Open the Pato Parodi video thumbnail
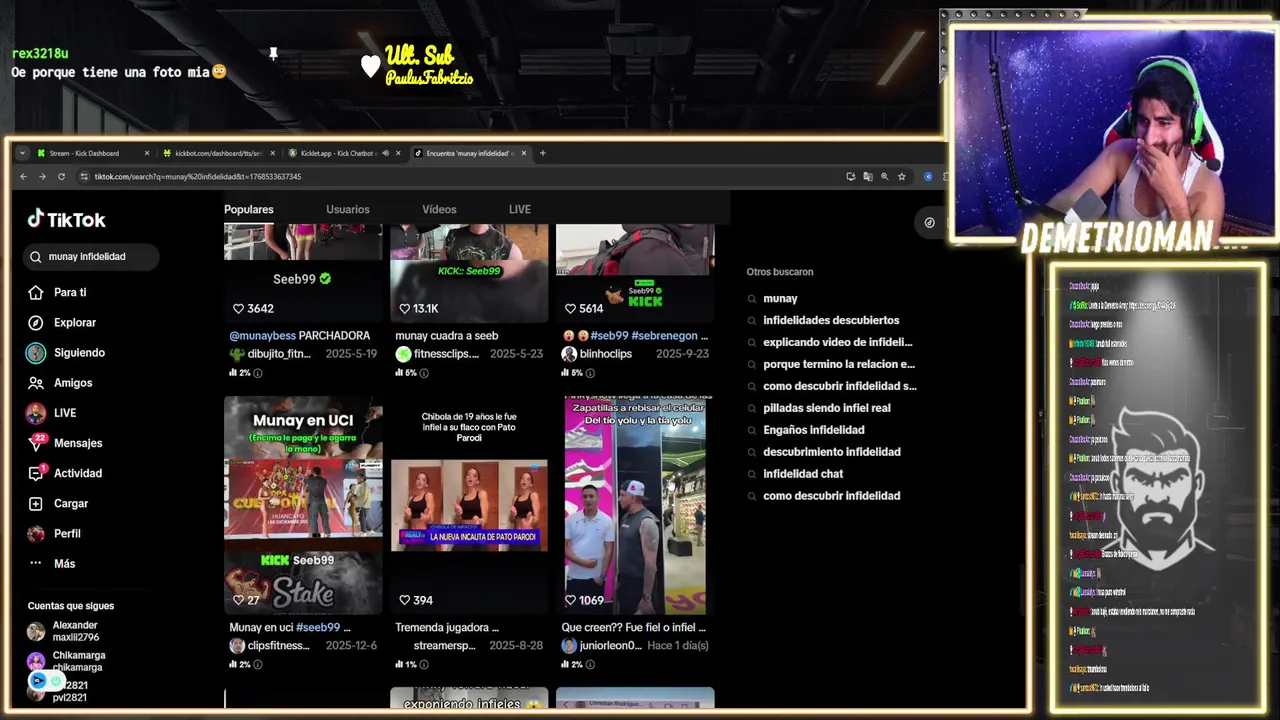The width and height of the screenshot is (1280, 720). 469,505
